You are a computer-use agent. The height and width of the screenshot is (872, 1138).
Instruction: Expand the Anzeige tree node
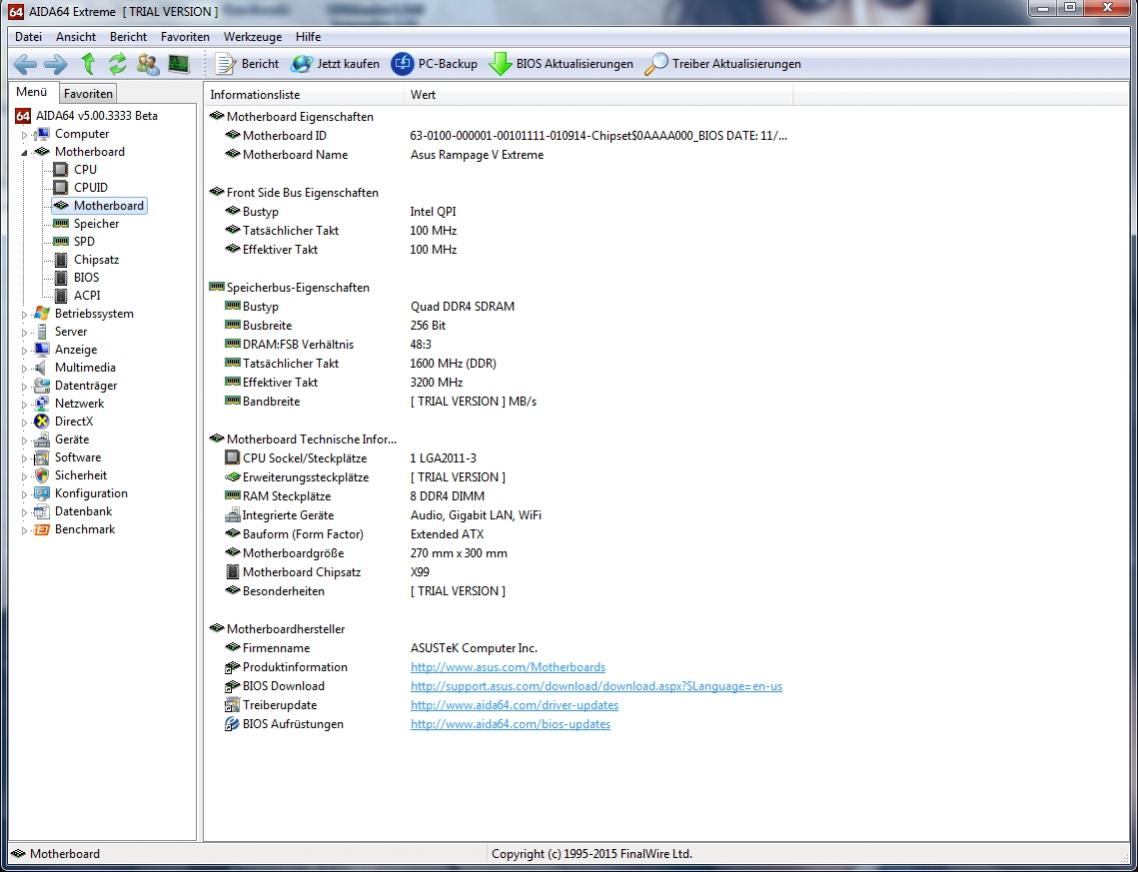(24, 350)
